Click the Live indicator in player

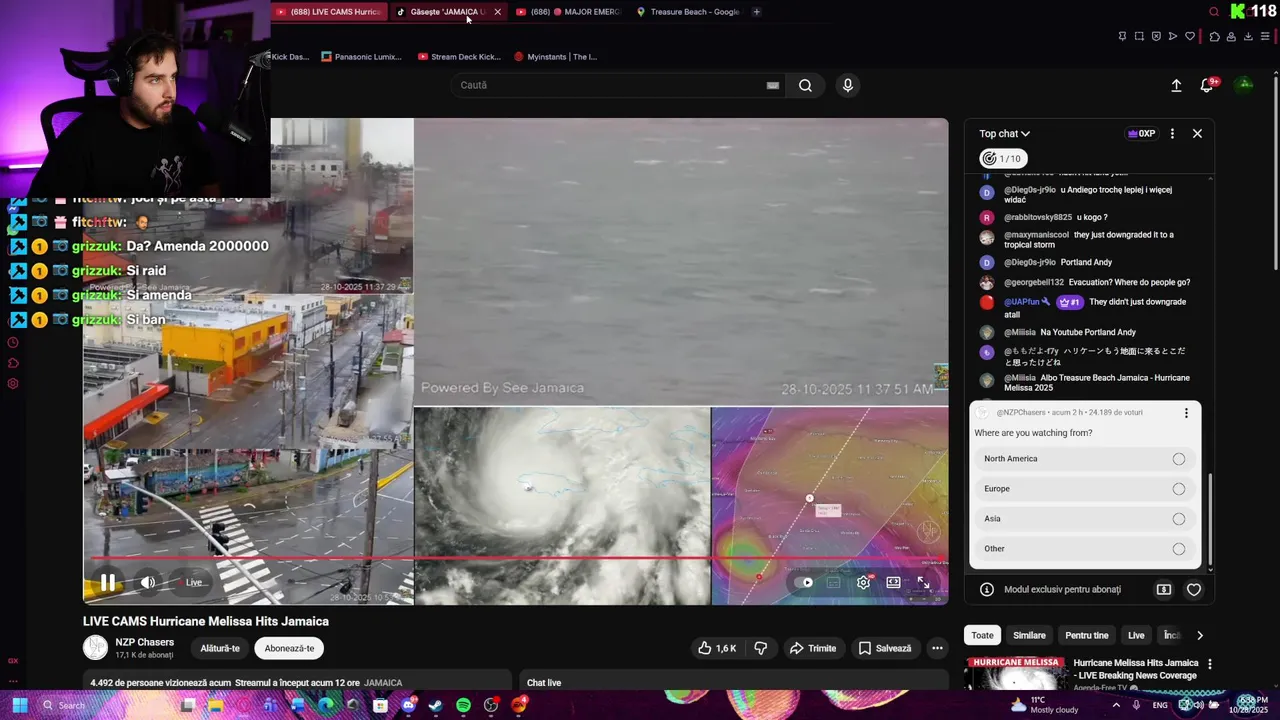click(194, 582)
